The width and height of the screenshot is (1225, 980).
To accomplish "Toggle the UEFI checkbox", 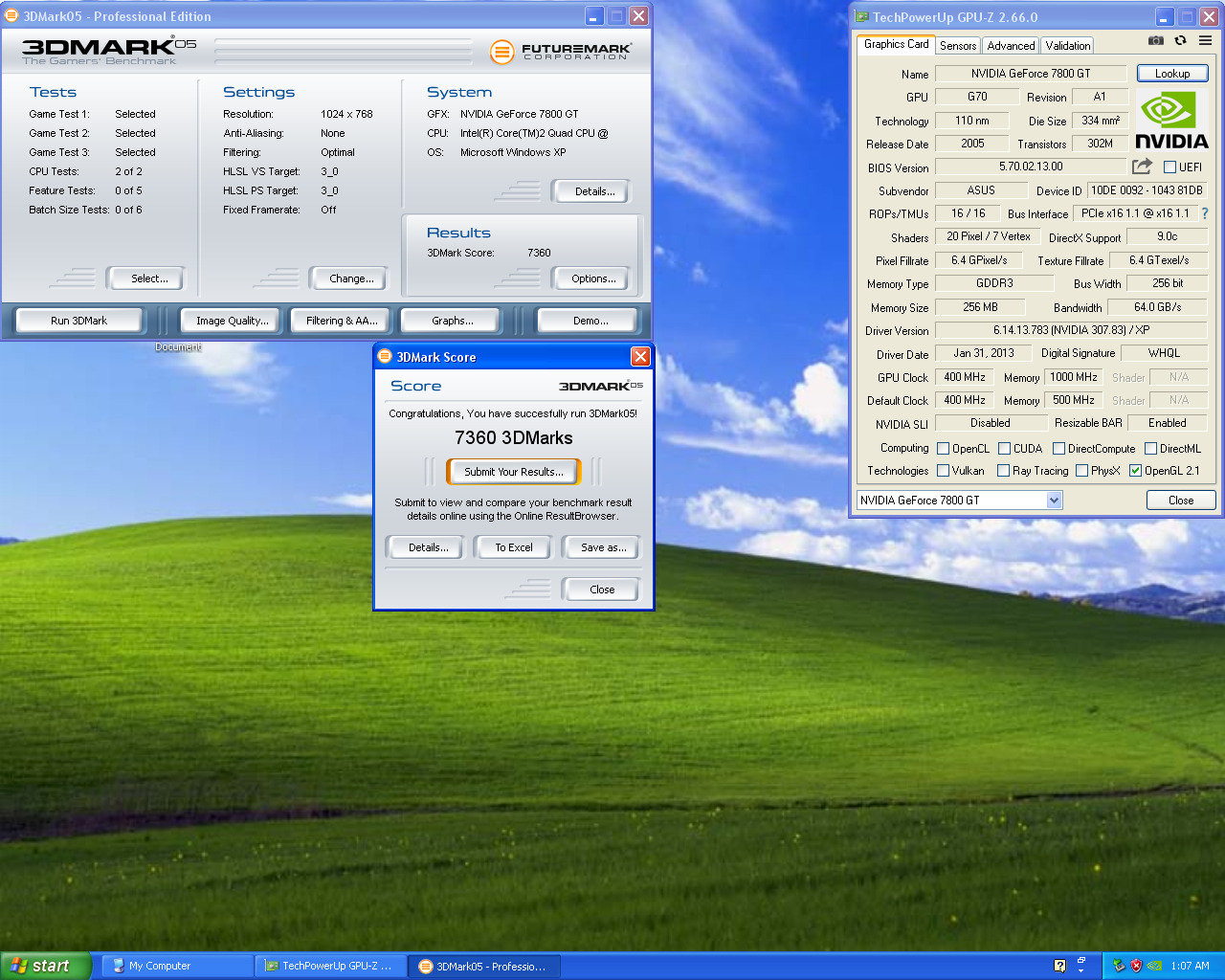I will pos(1169,167).
